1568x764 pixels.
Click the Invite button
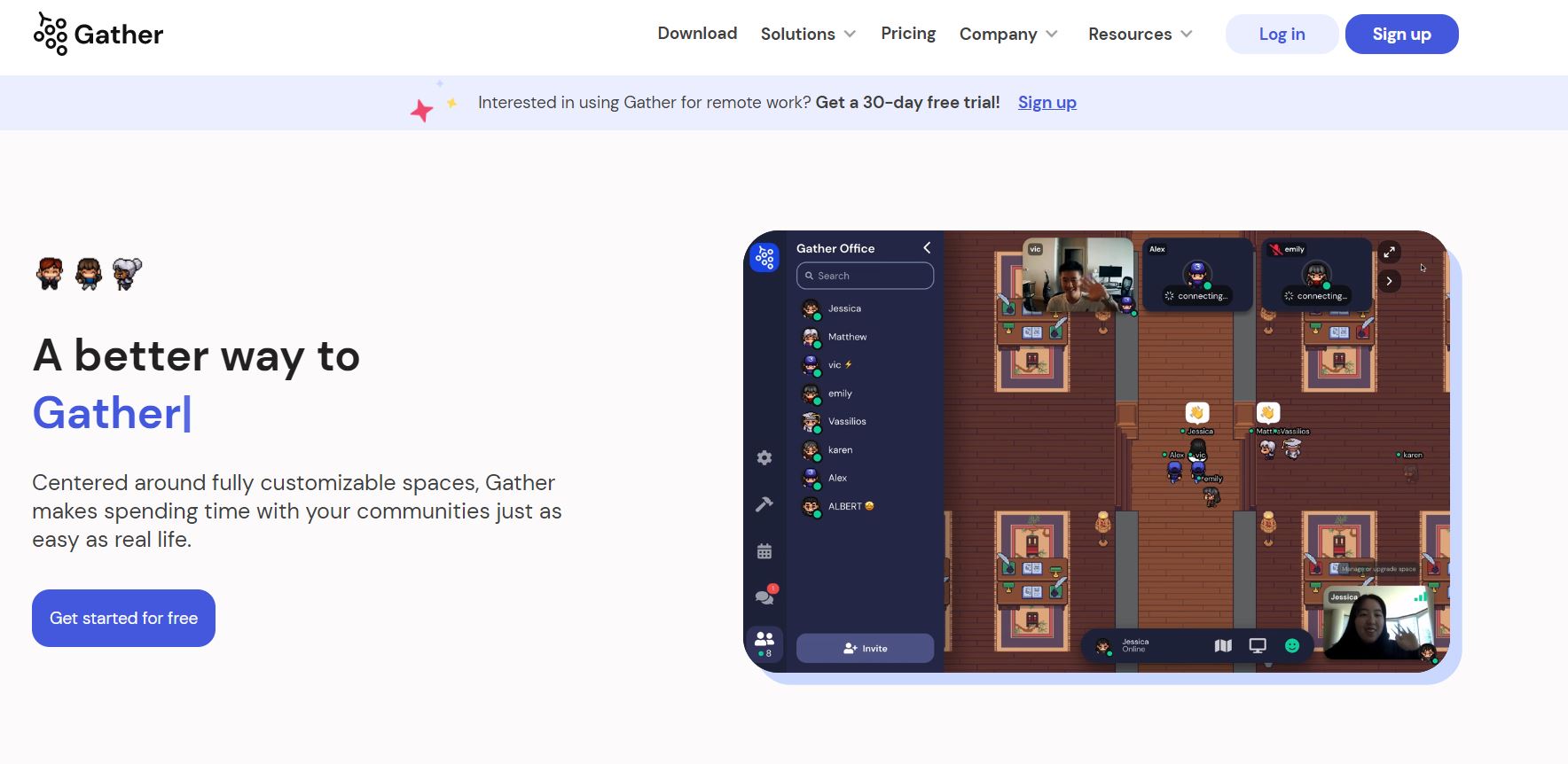(865, 648)
